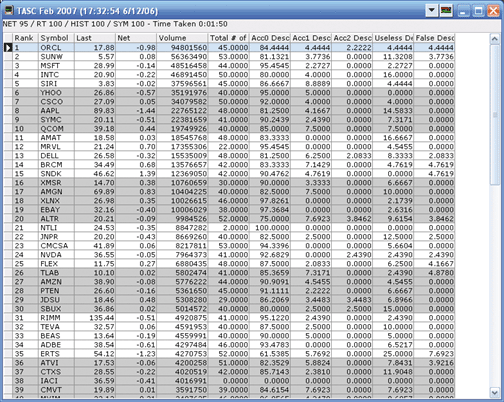The image size is (504, 402).
Task: Select the row indicator arrow beside ORCL
Action: [x=8, y=48]
